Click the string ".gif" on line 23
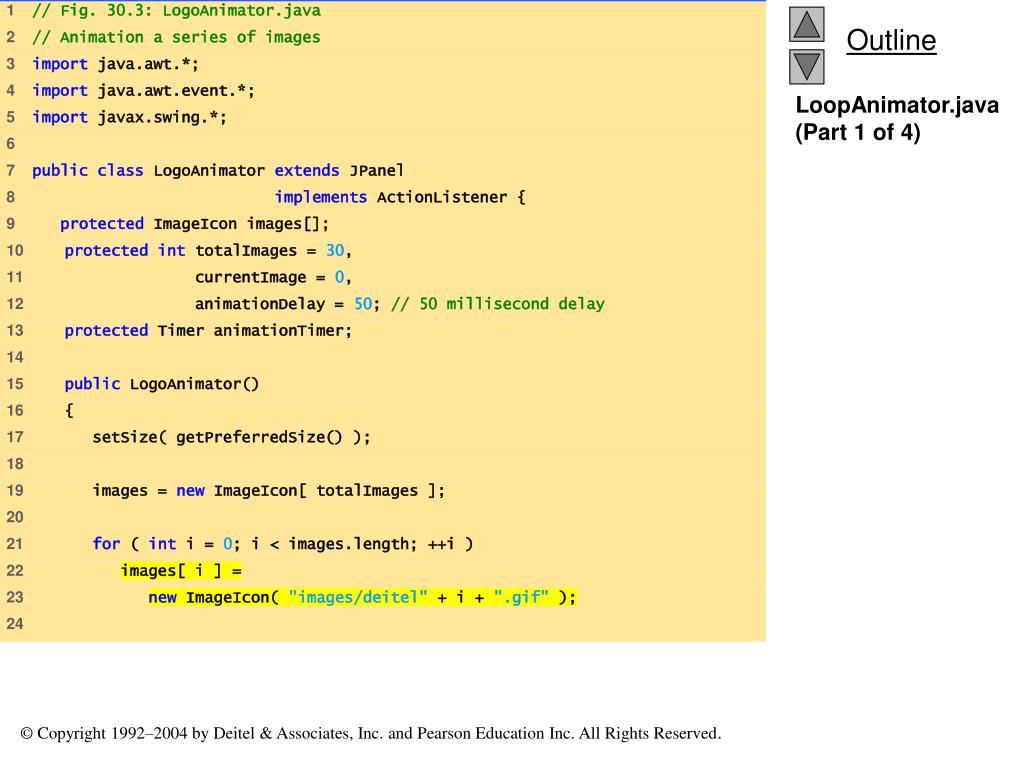1024x768 pixels. pos(521,598)
